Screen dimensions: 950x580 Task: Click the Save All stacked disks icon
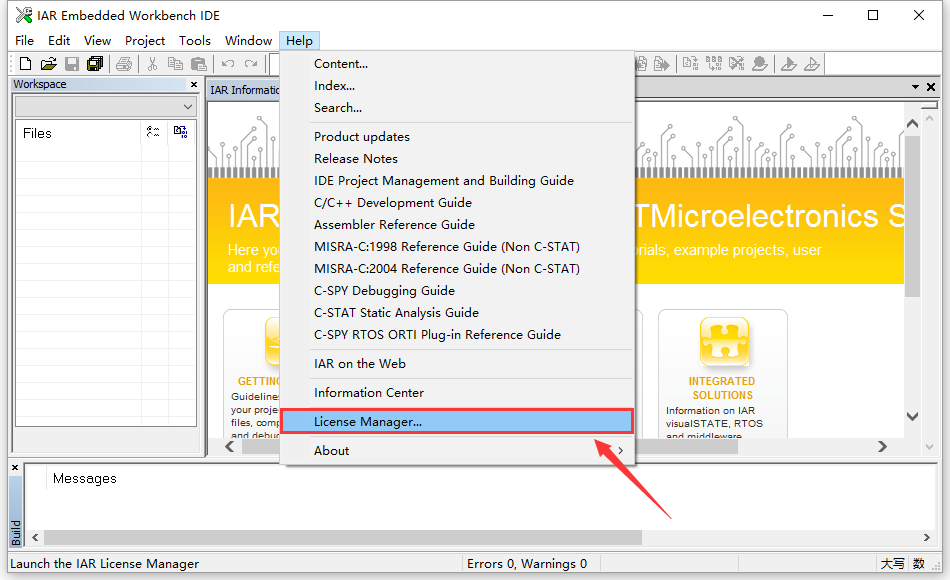click(95, 64)
